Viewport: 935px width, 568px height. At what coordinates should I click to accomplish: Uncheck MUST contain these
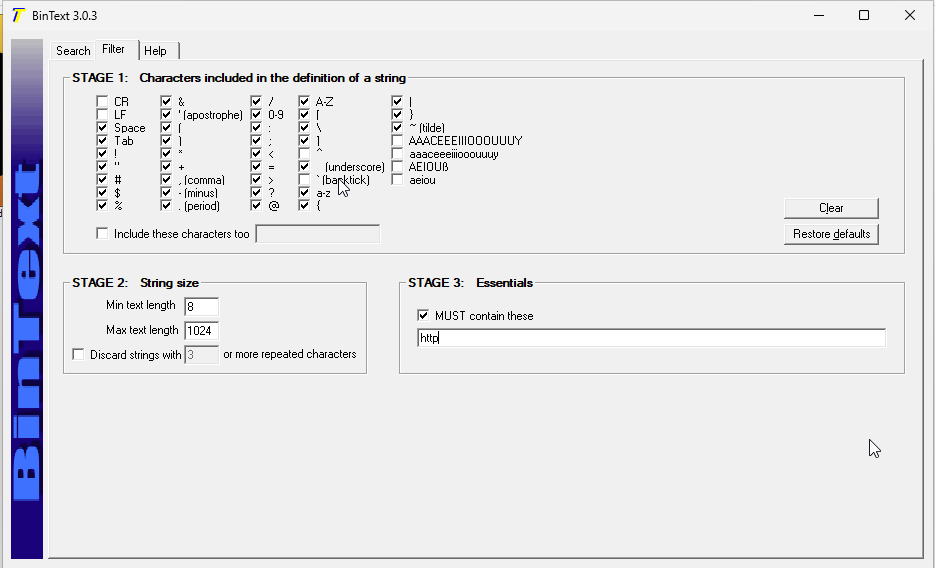[x=423, y=315]
